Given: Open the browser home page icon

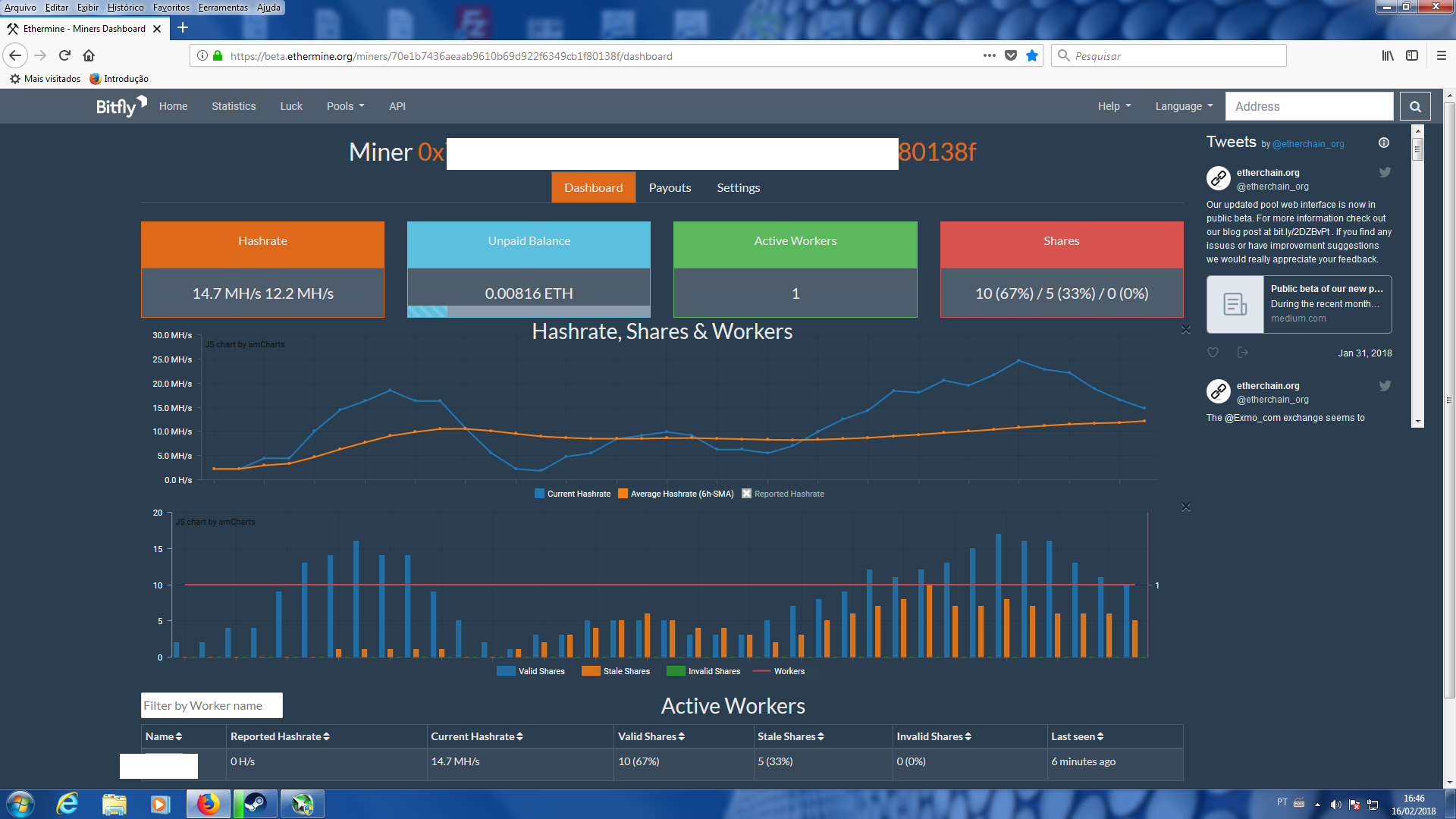Looking at the screenshot, I should point(89,55).
